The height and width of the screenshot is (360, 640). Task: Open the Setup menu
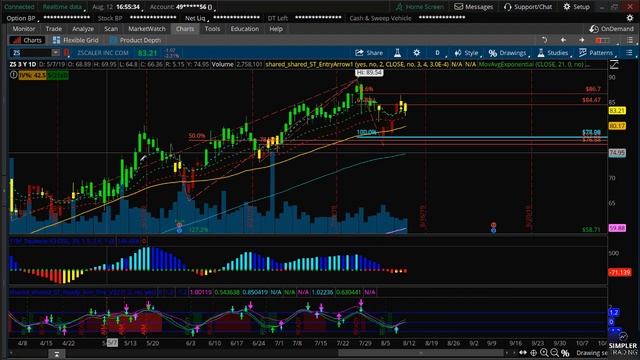pos(576,7)
